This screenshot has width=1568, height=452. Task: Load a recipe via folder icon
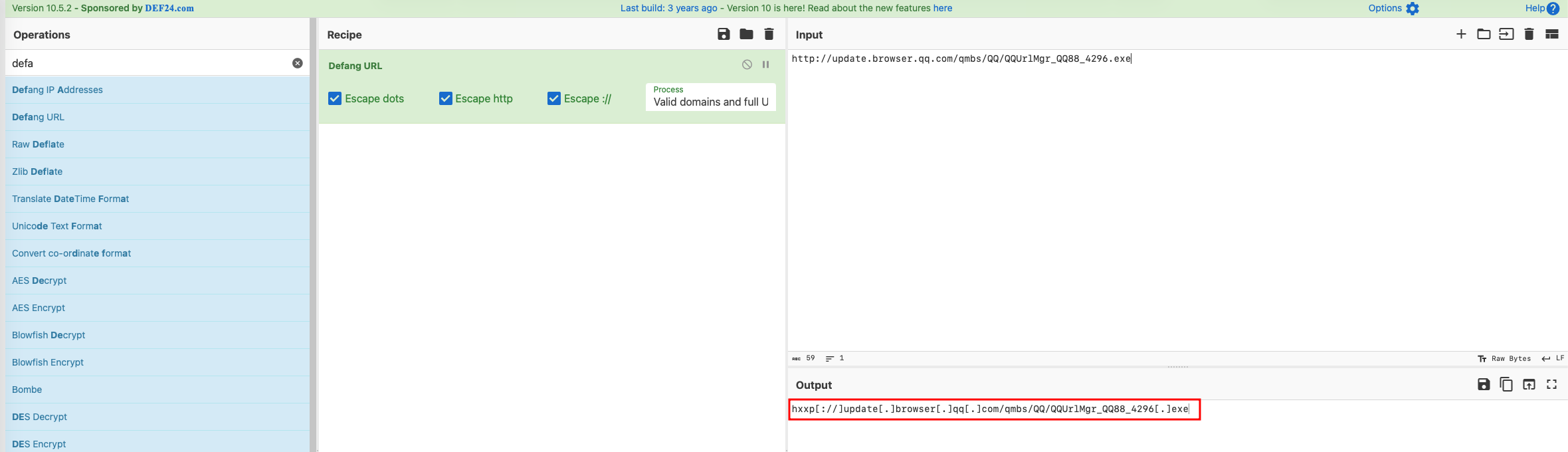tap(746, 34)
